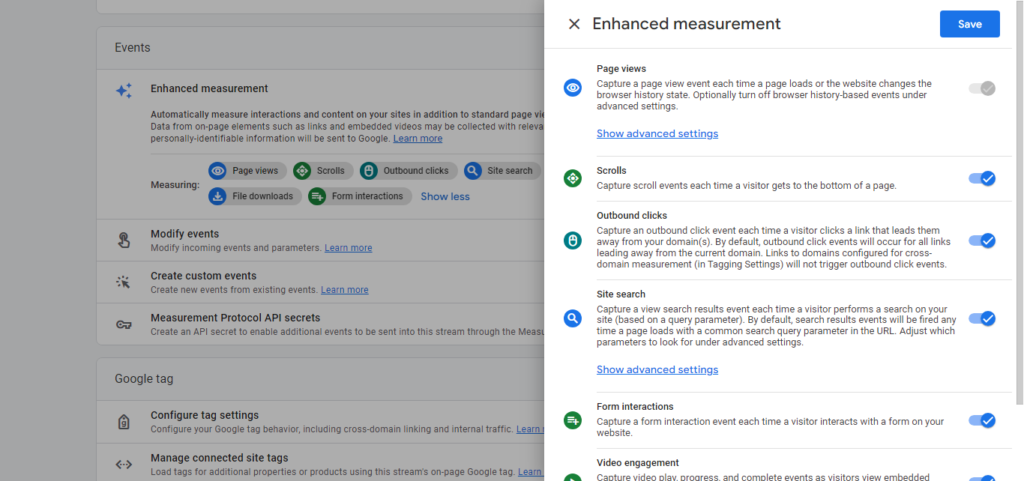Screen dimensions: 1024x481
Task: Open Measurement Protocol API secrets row
Action: tap(320, 324)
